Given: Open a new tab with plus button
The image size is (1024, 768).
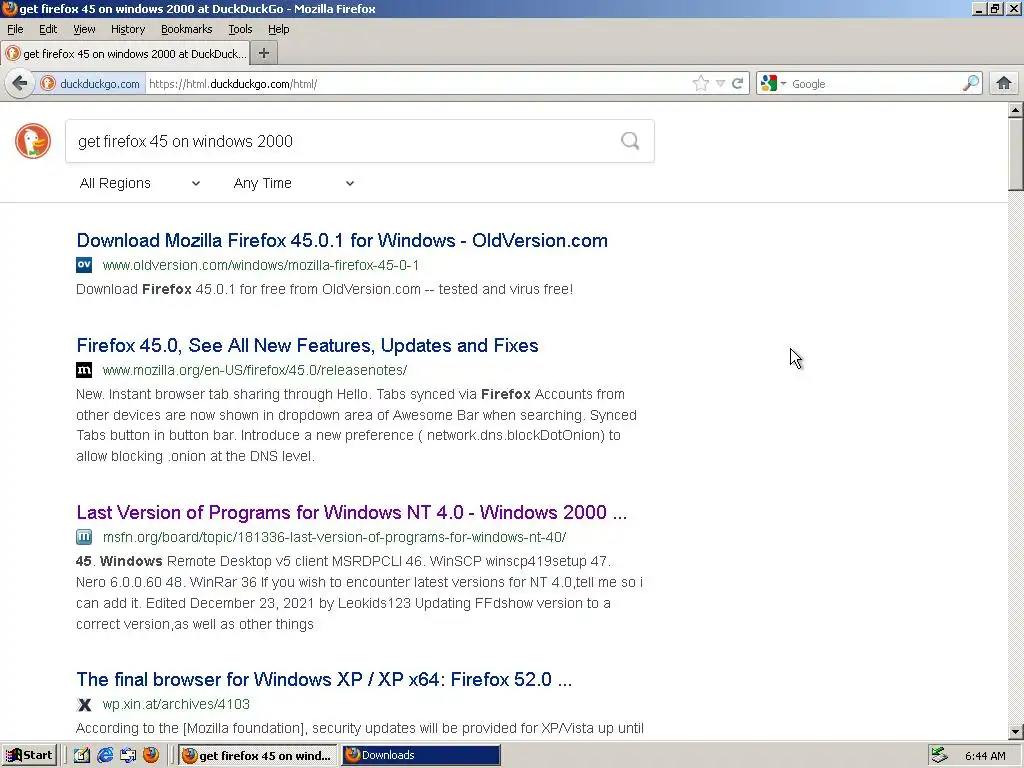Looking at the screenshot, I should (x=264, y=54).
